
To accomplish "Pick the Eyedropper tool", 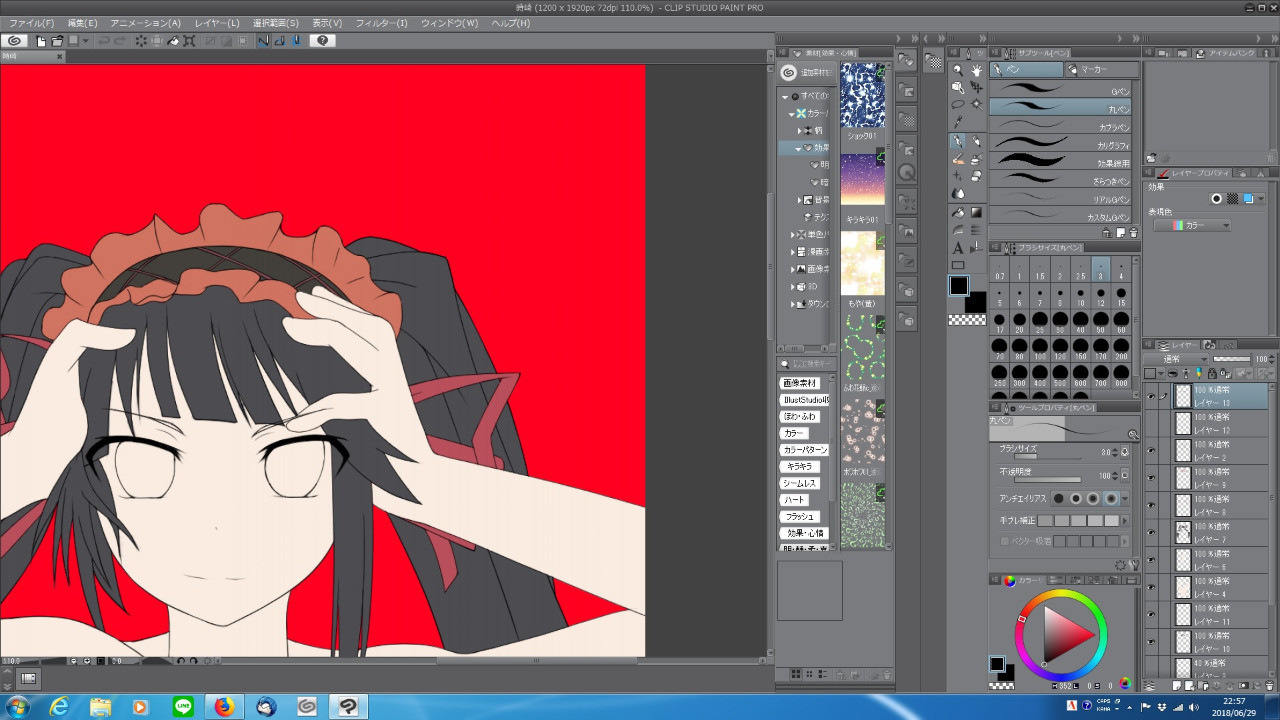I will pyautogui.click(x=958, y=122).
